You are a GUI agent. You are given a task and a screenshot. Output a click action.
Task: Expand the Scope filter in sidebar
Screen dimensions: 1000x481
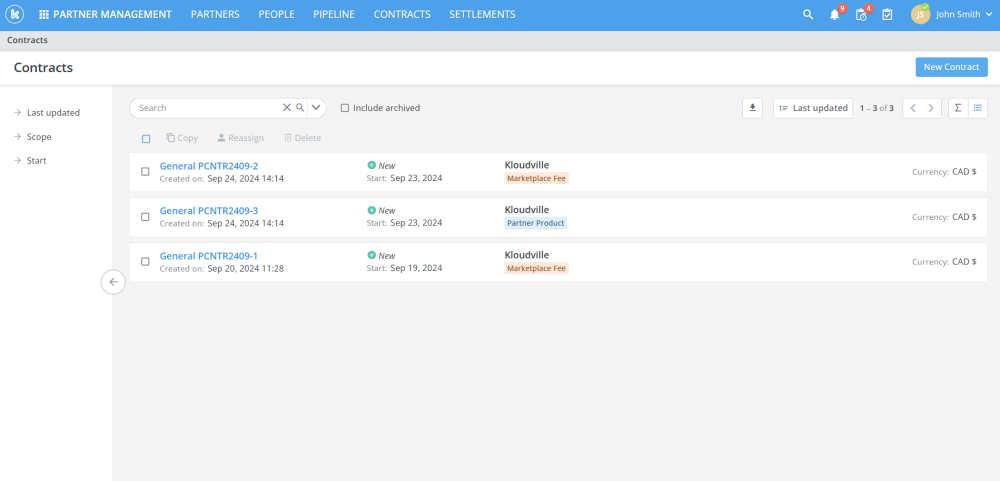pos(33,137)
